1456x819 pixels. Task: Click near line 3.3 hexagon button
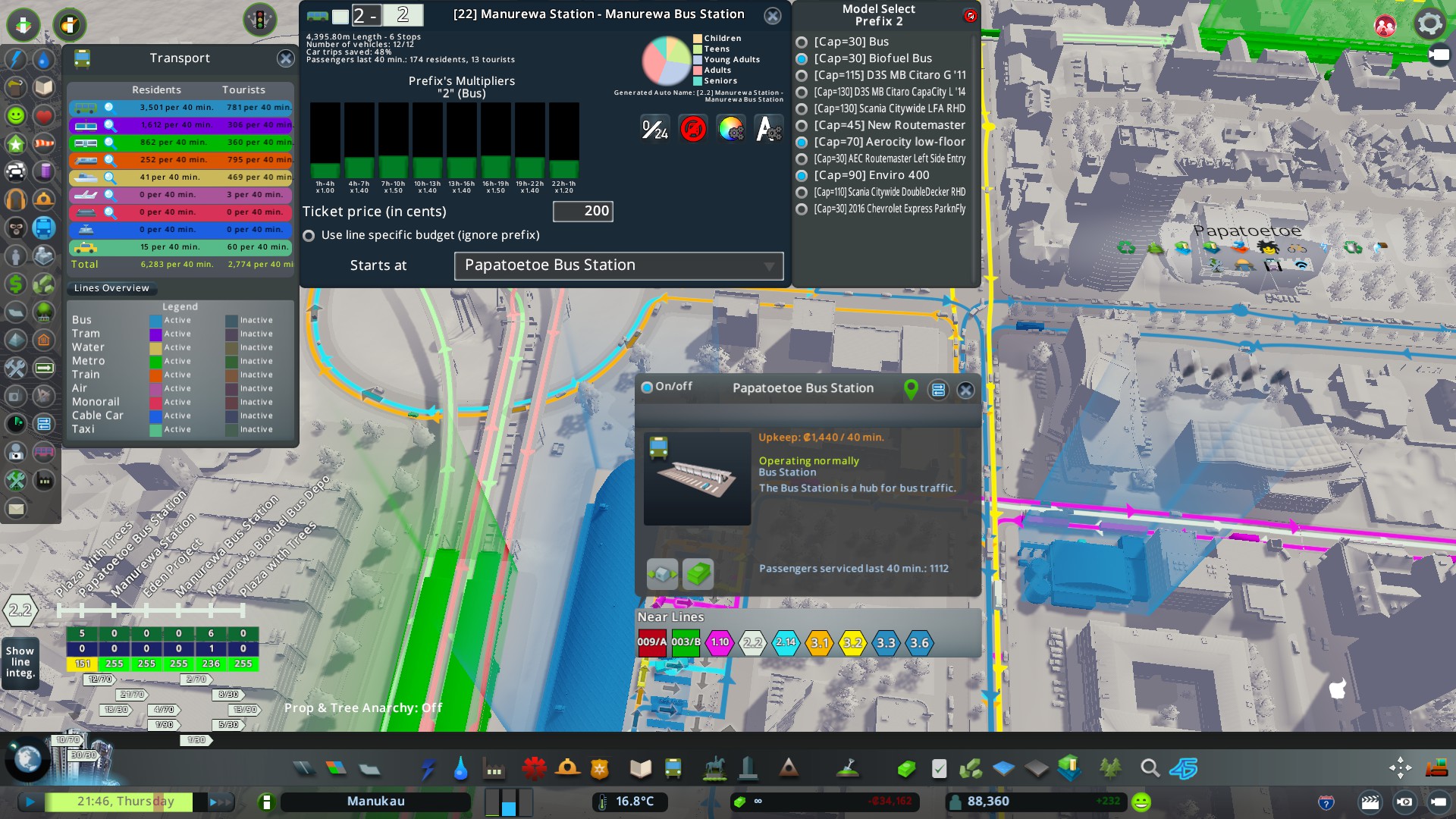coord(885,643)
